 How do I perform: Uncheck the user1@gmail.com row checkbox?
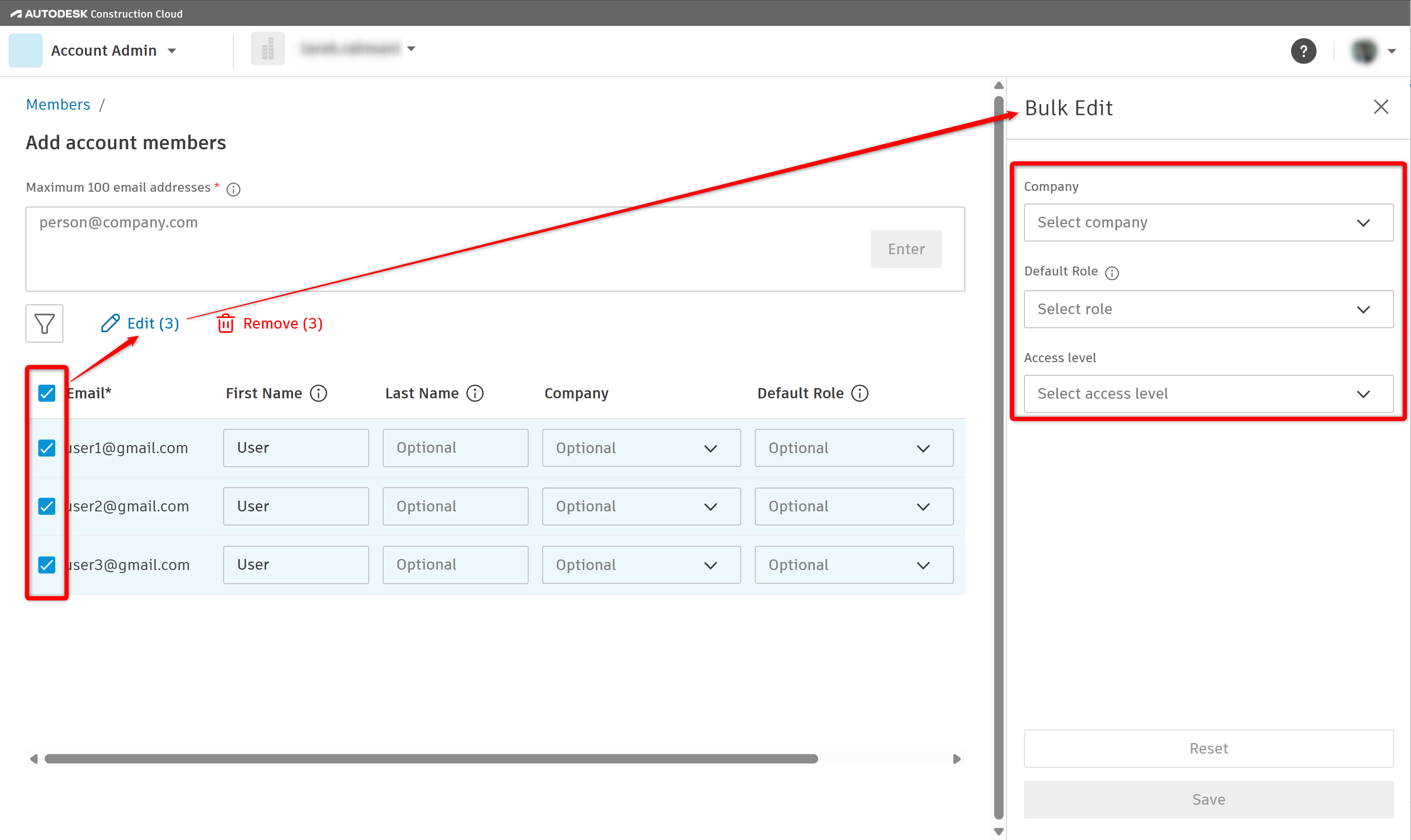point(47,448)
